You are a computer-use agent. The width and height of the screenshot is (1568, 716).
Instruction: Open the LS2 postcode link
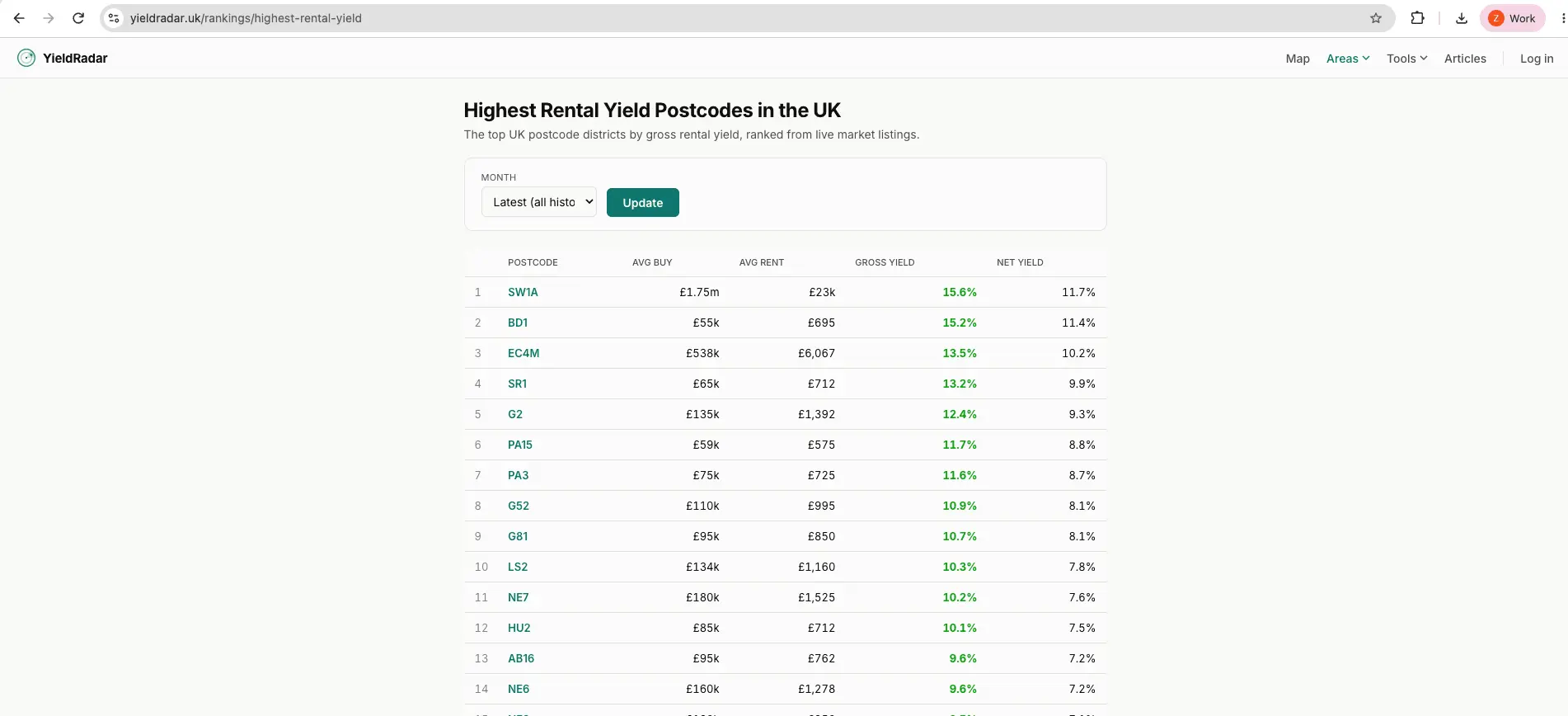coord(518,567)
